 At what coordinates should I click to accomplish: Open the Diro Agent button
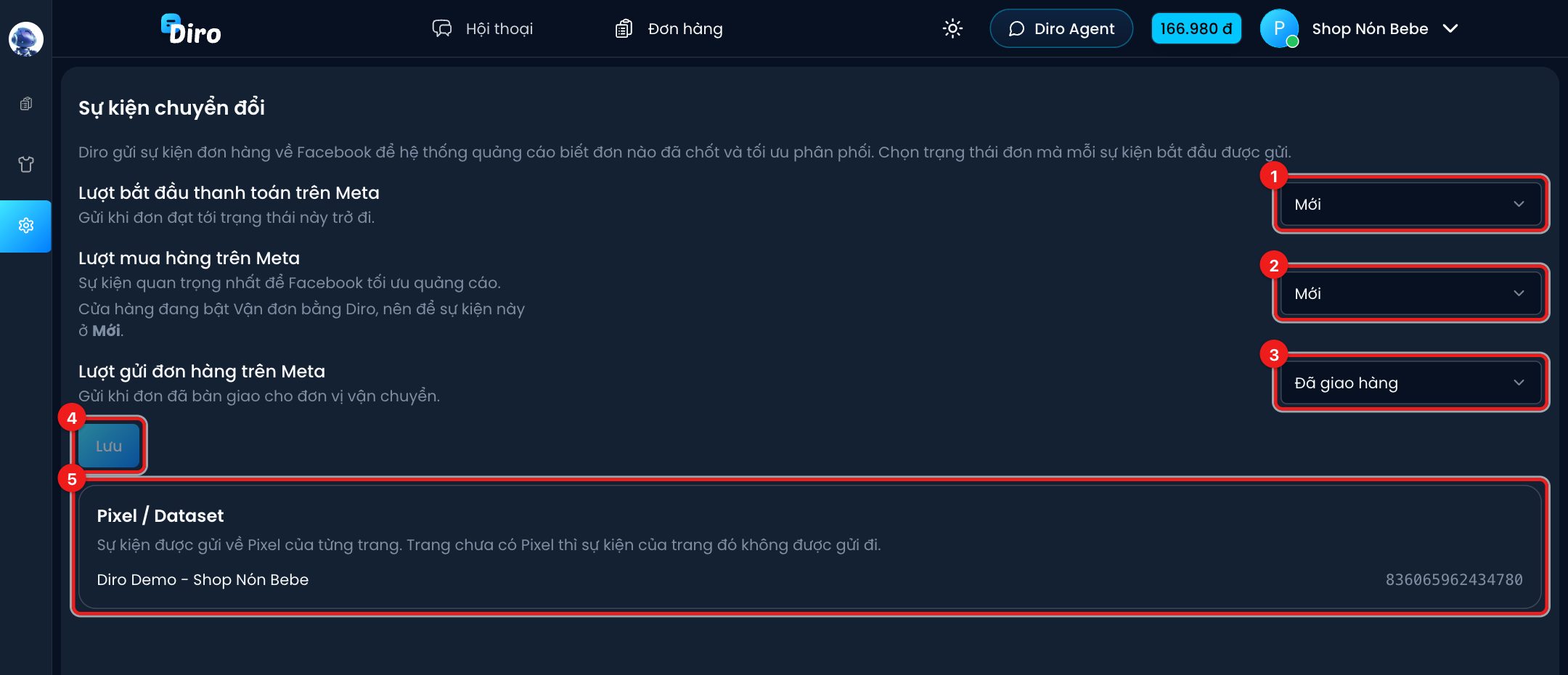coord(1061,28)
